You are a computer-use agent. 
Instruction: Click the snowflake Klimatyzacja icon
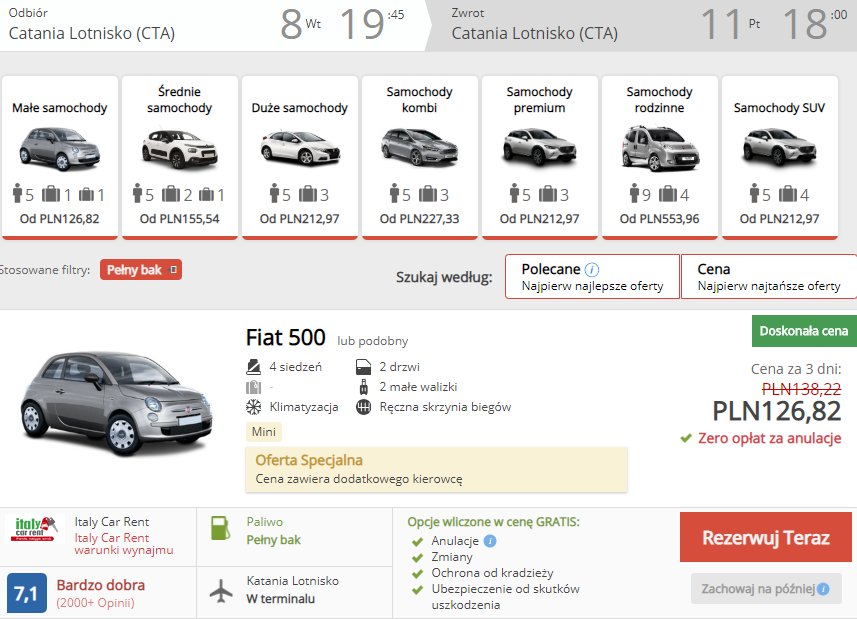coord(253,407)
